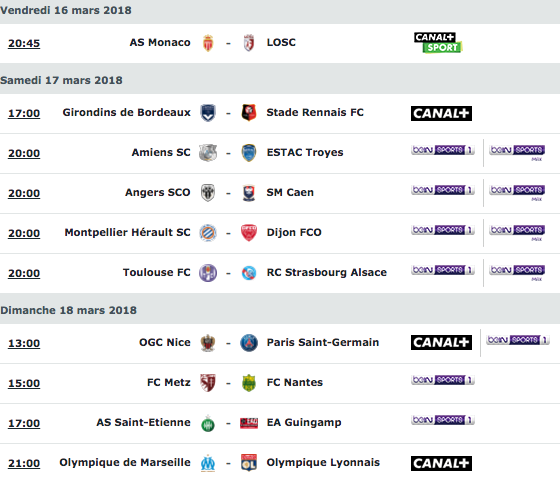Click the AS Monaco club crest

[208, 43]
